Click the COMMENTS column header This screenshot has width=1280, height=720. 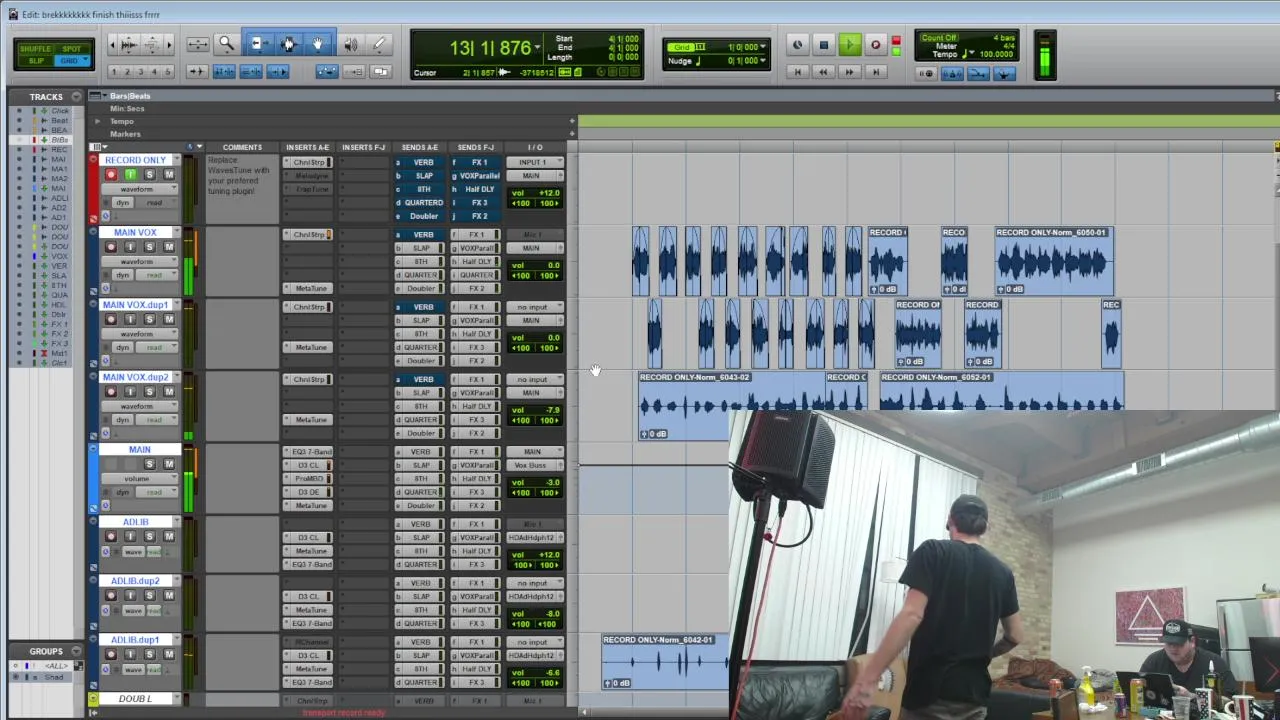click(242, 147)
